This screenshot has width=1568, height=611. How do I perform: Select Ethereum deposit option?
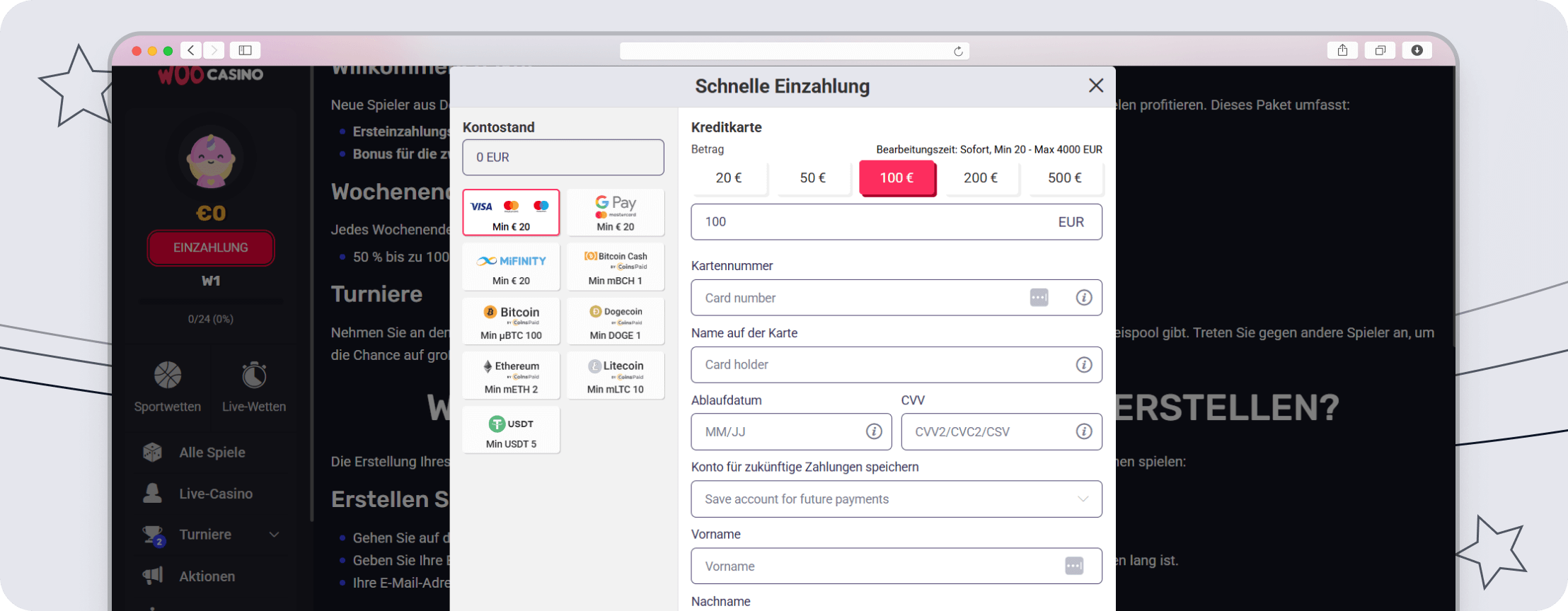[511, 376]
